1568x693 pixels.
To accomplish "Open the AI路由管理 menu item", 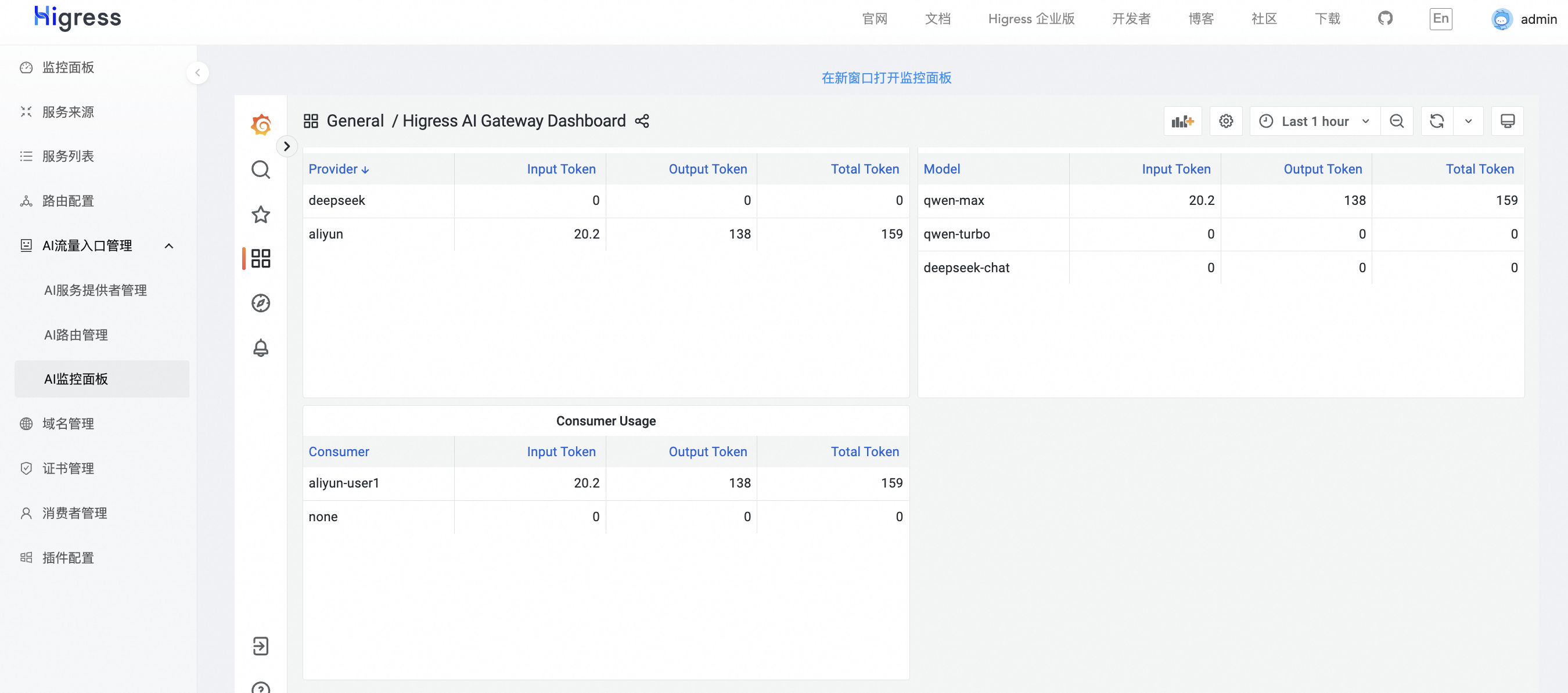I will pyautogui.click(x=75, y=335).
